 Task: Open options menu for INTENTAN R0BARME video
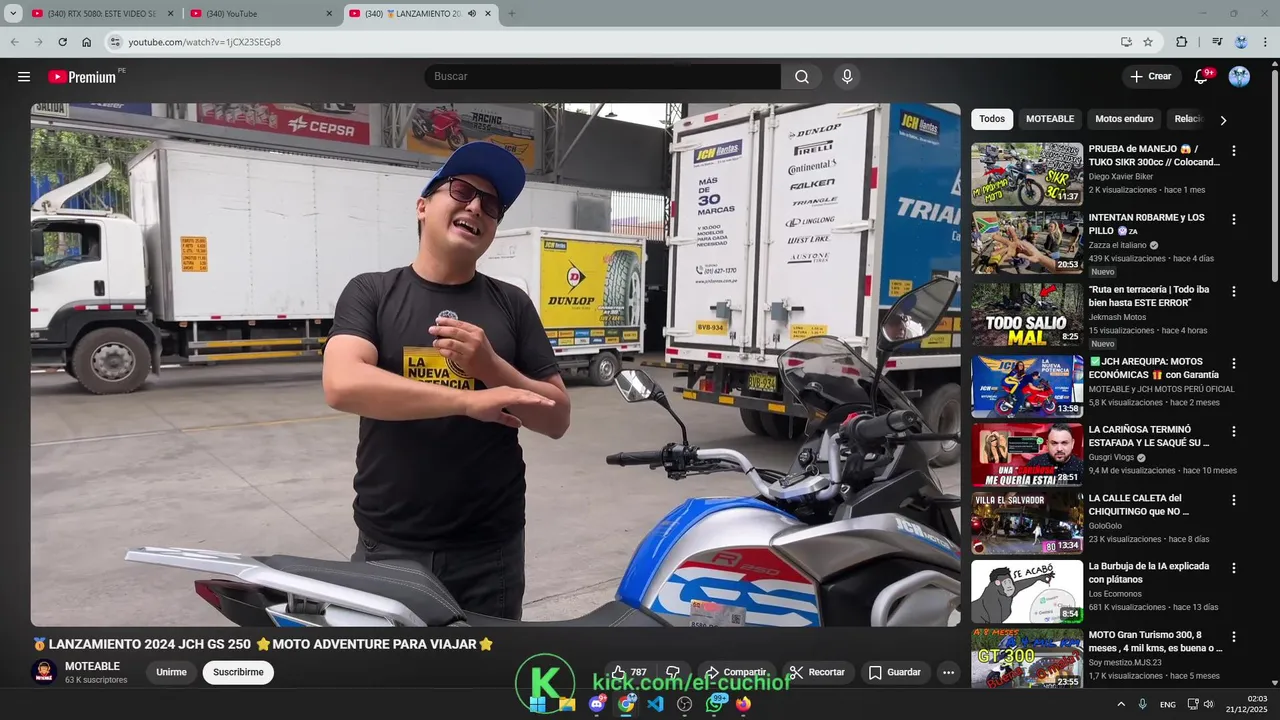(1233, 219)
